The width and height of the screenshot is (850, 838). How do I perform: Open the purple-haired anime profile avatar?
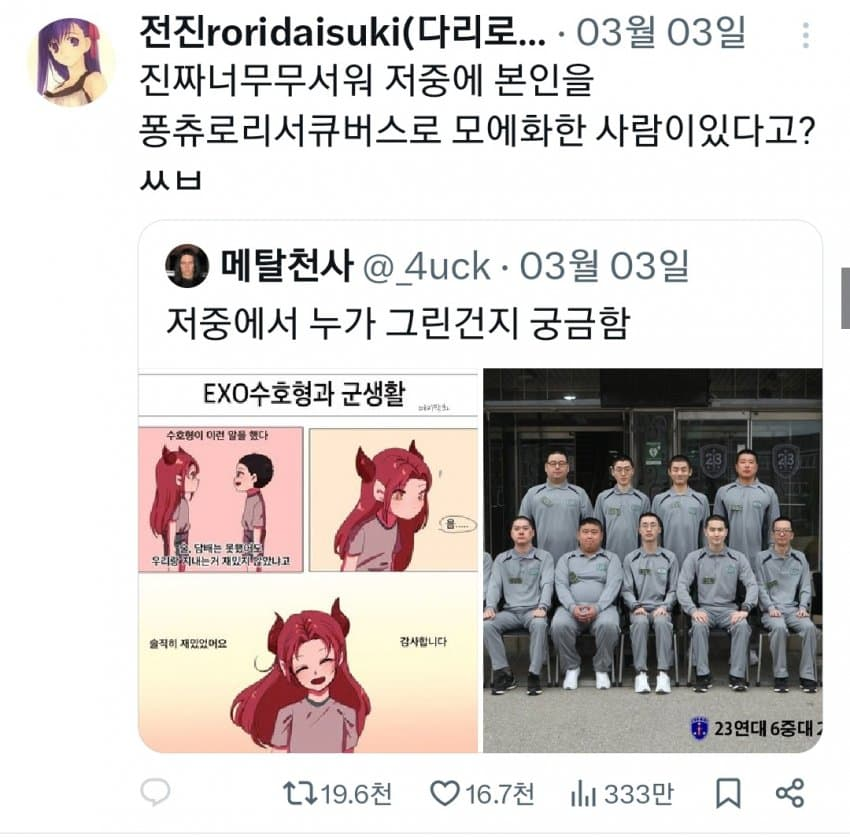69,61
